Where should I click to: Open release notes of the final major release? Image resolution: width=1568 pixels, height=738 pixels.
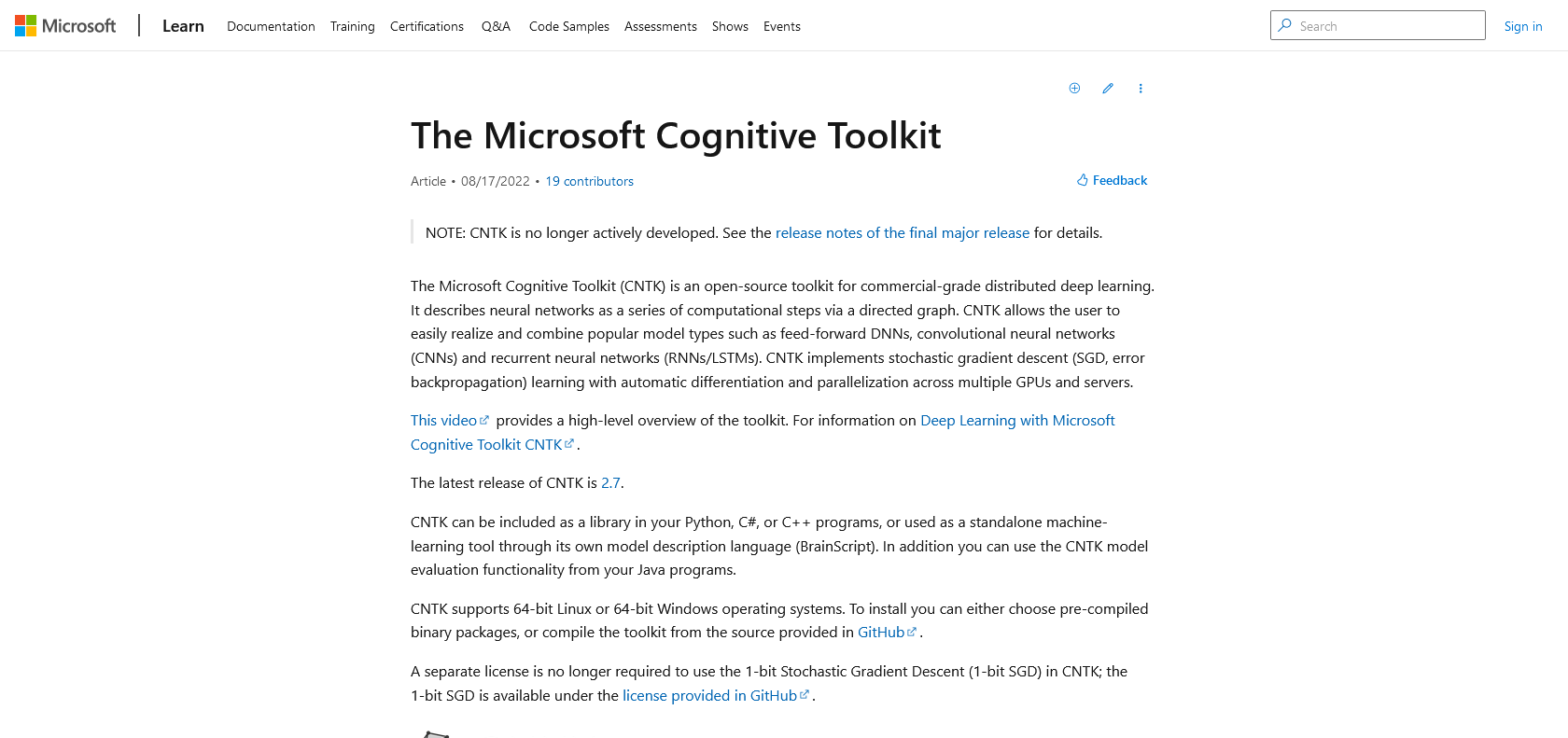tap(903, 233)
